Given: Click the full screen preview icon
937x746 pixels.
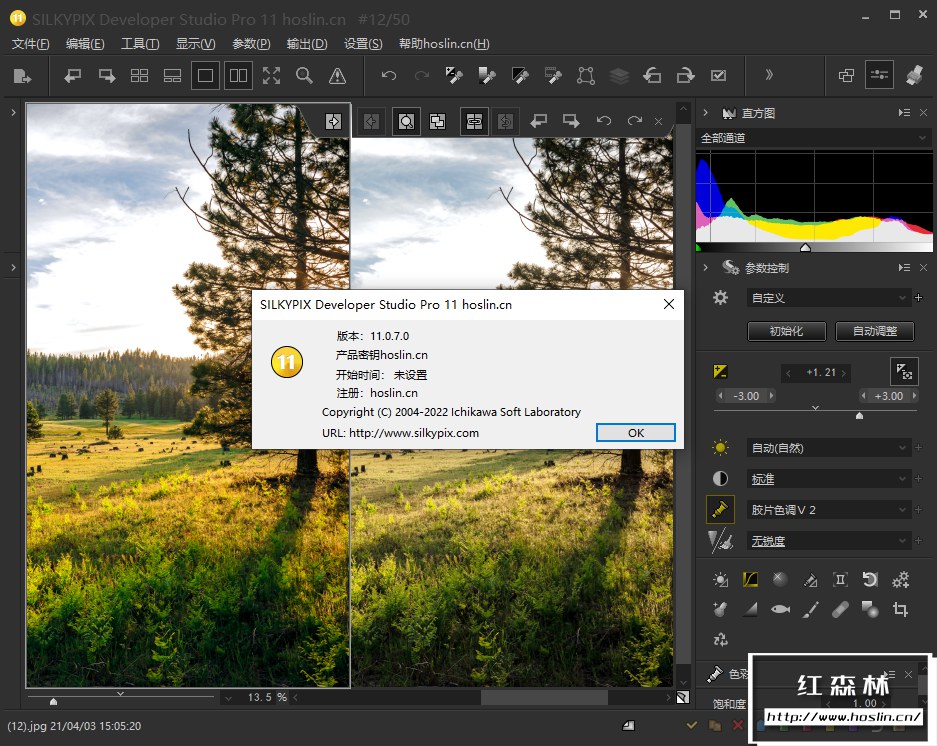Looking at the screenshot, I should click(271, 76).
